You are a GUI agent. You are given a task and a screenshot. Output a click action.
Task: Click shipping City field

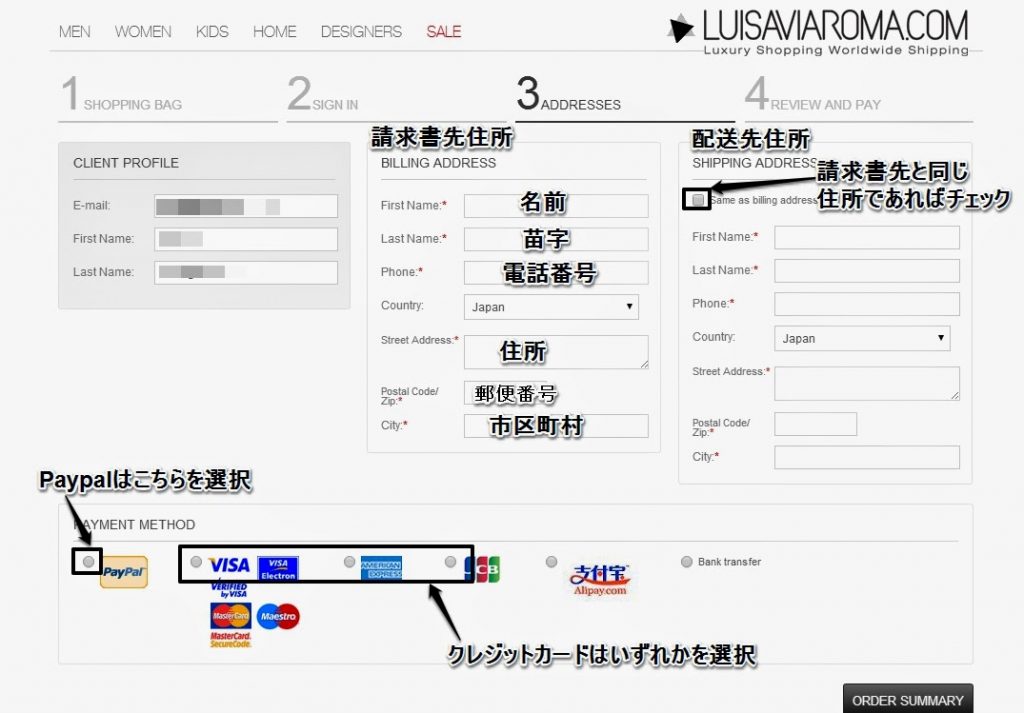[x=867, y=457]
